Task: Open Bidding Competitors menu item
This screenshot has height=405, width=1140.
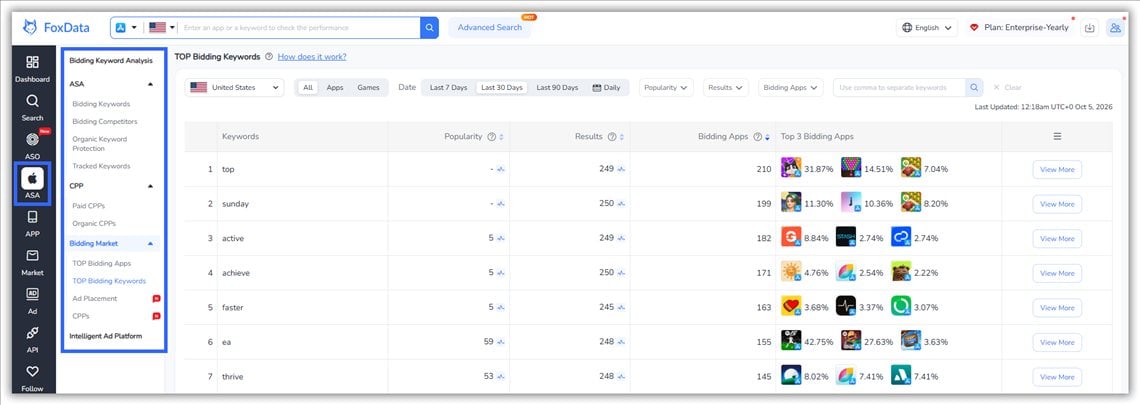Action: pos(105,121)
